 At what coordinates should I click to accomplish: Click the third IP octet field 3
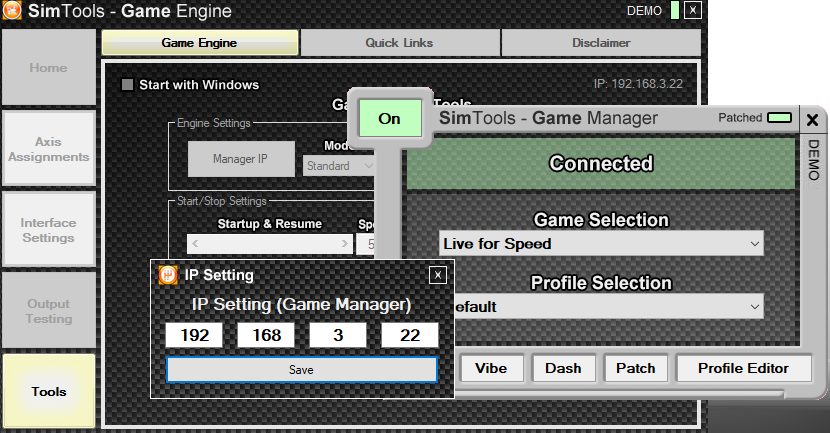tap(338, 335)
